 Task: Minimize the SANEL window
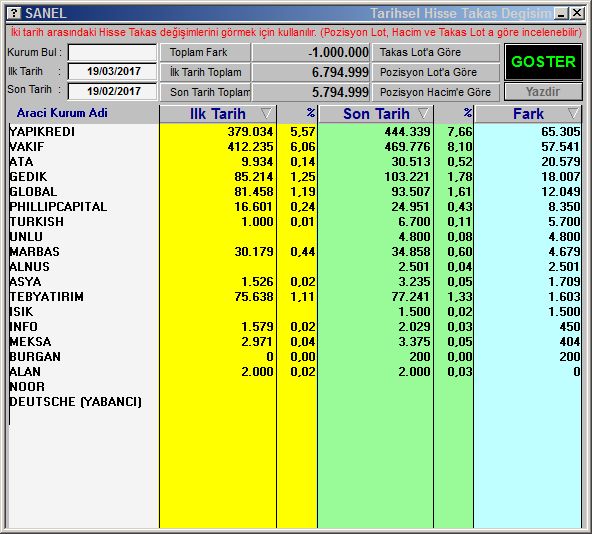tap(561, 14)
